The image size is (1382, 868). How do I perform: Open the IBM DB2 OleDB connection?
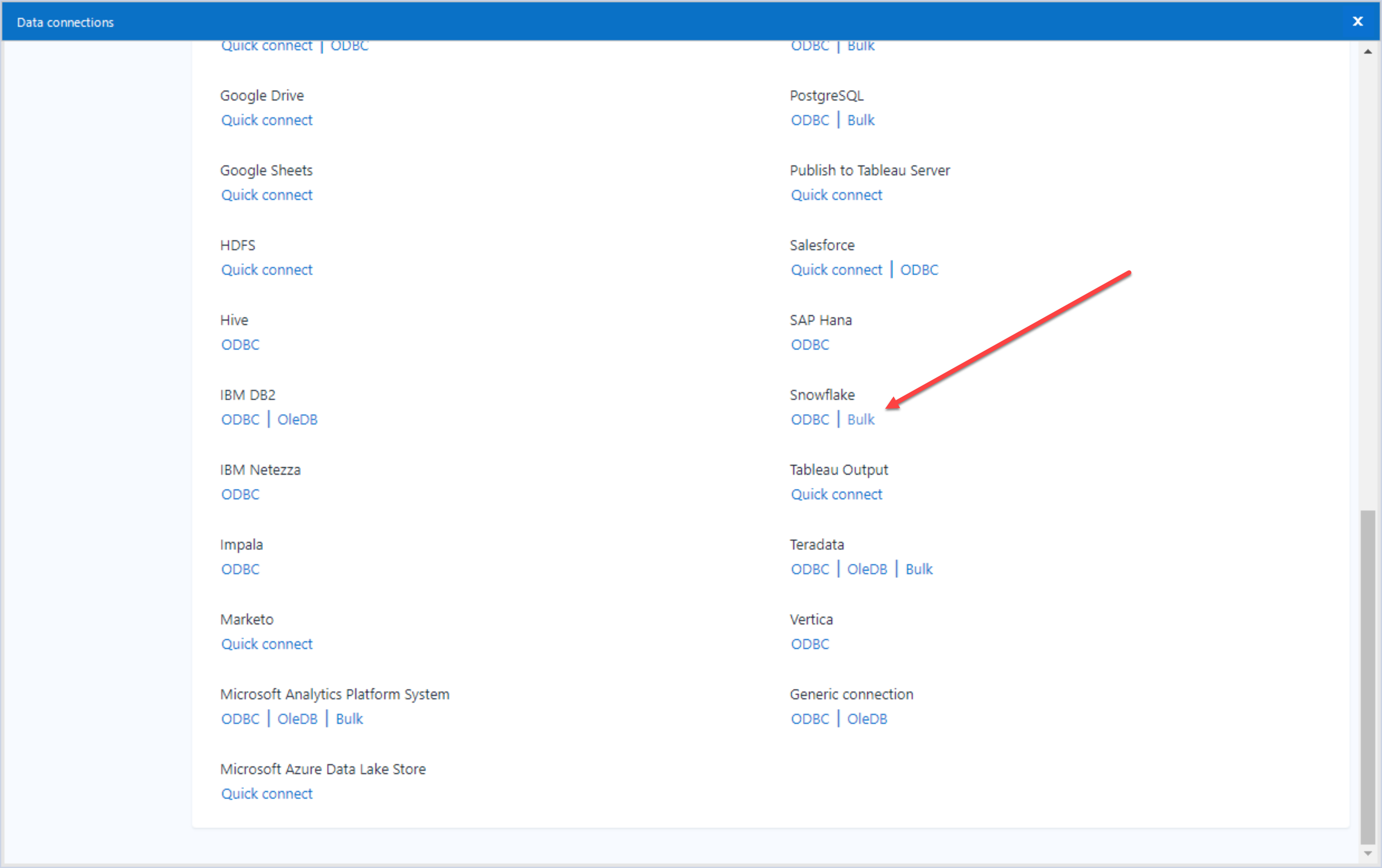coord(297,419)
